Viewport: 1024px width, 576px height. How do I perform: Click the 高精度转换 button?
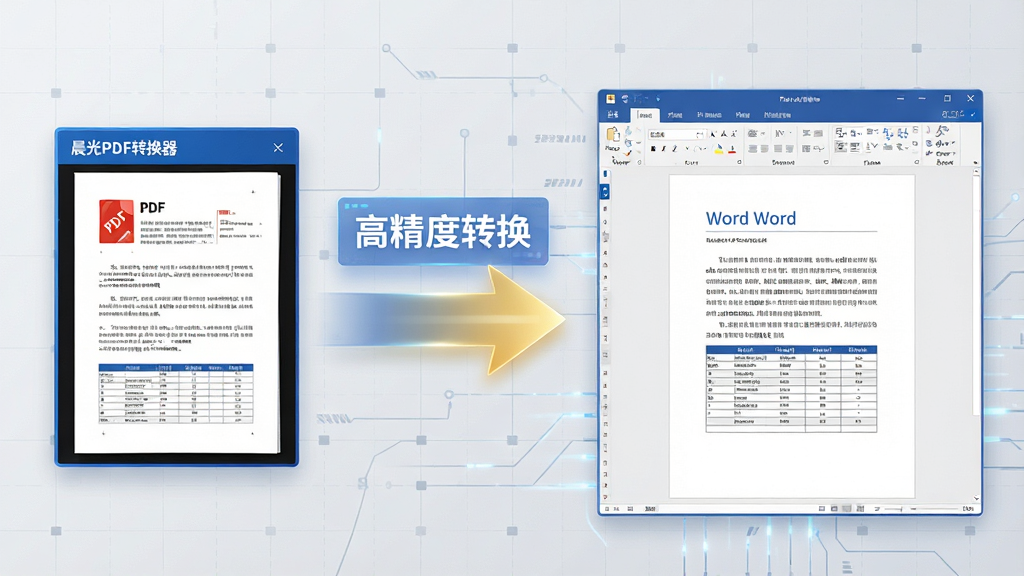click(x=443, y=232)
